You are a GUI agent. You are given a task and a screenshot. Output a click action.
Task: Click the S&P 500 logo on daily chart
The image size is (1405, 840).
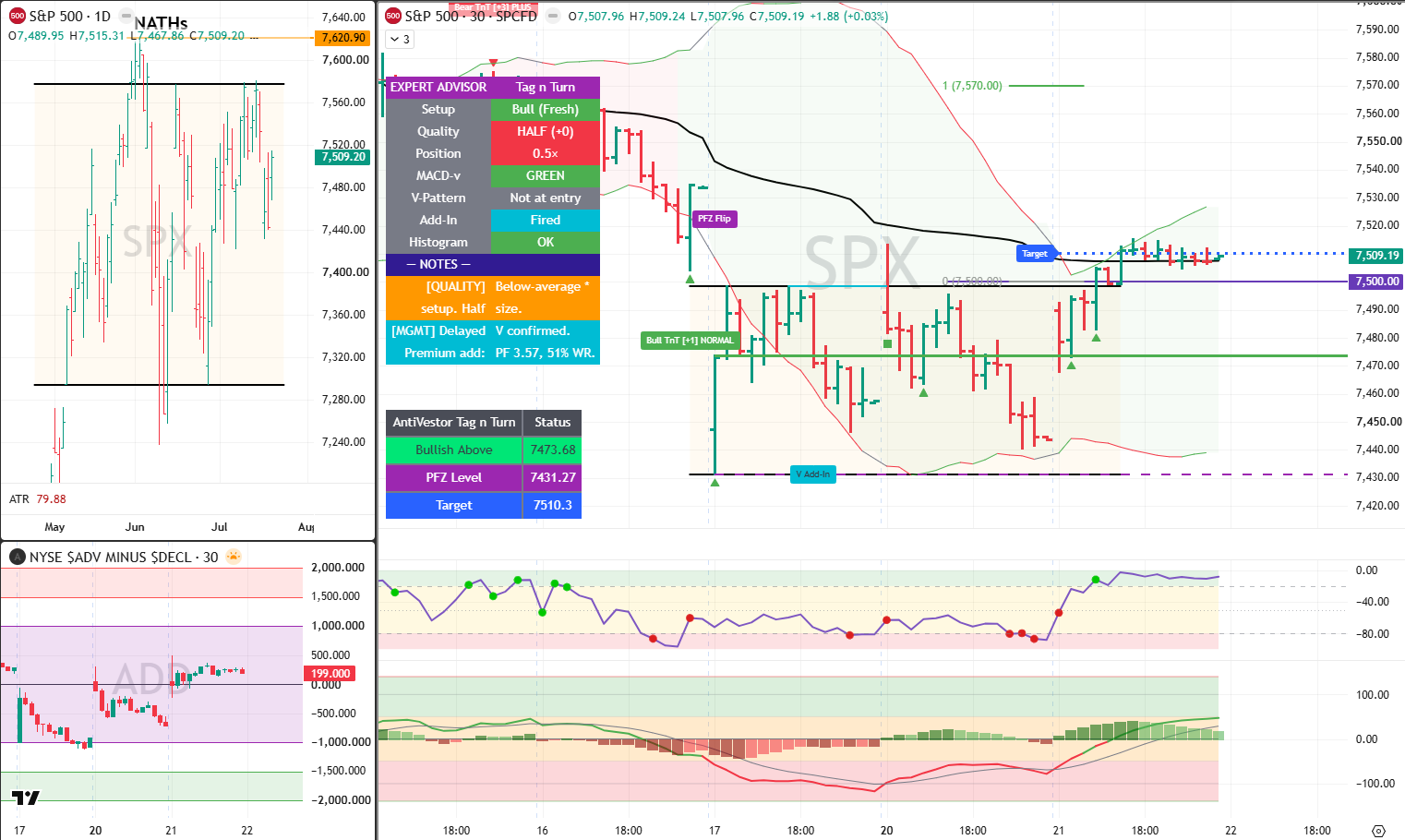tap(17, 16)
